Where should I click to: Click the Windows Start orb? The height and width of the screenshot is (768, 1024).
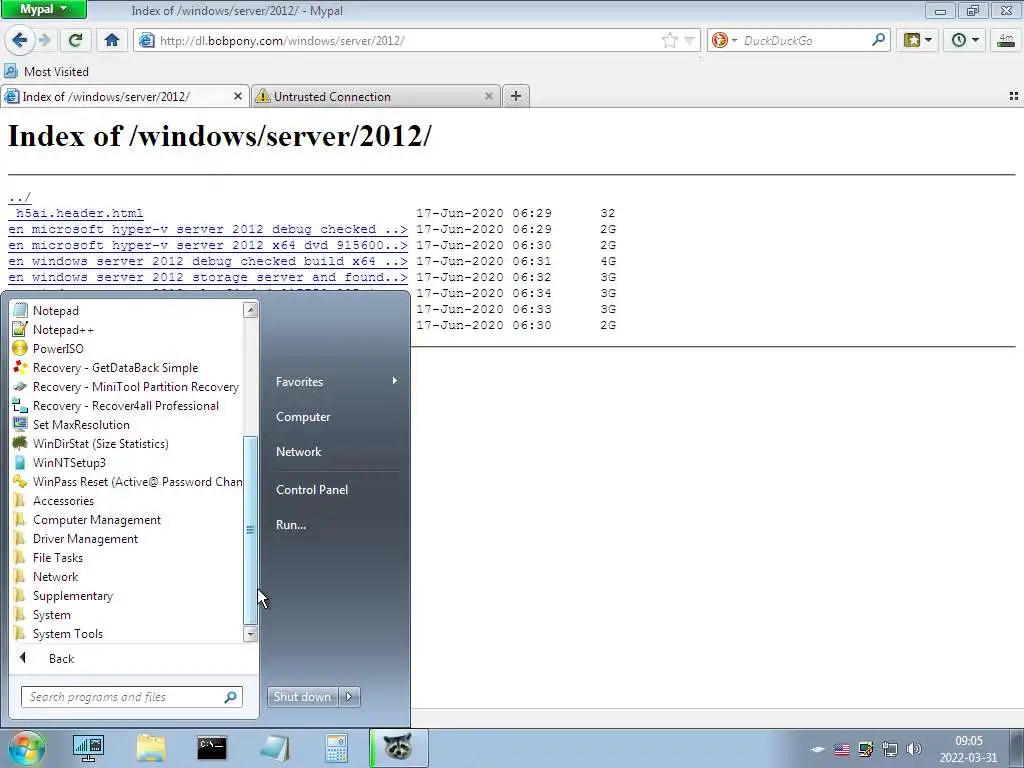pyautogui.click(x=27, y=748)
